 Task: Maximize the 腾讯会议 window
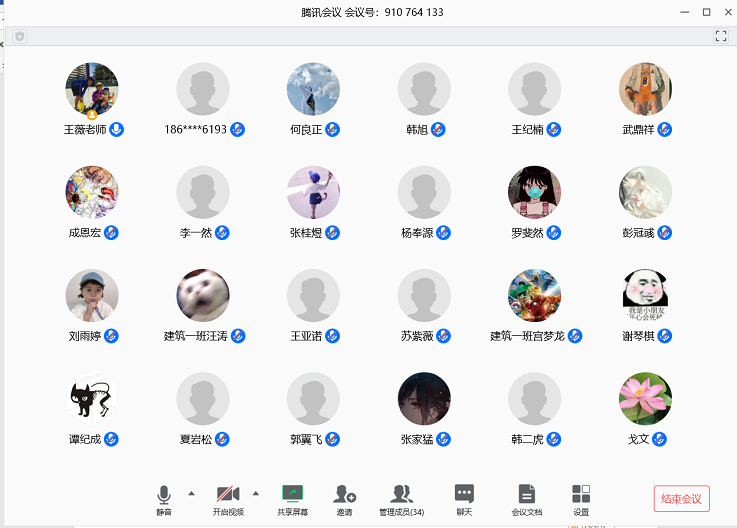[x=706, y=12]
